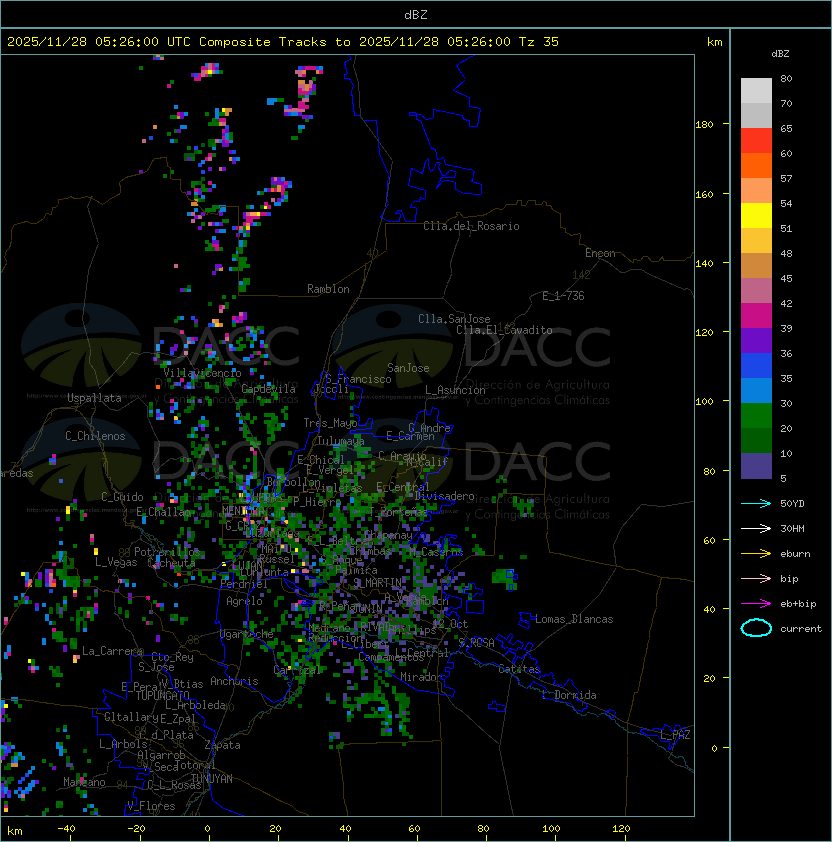Click the 'Agrelo' map label
The image size is (832, 842).
pos(244,601)
